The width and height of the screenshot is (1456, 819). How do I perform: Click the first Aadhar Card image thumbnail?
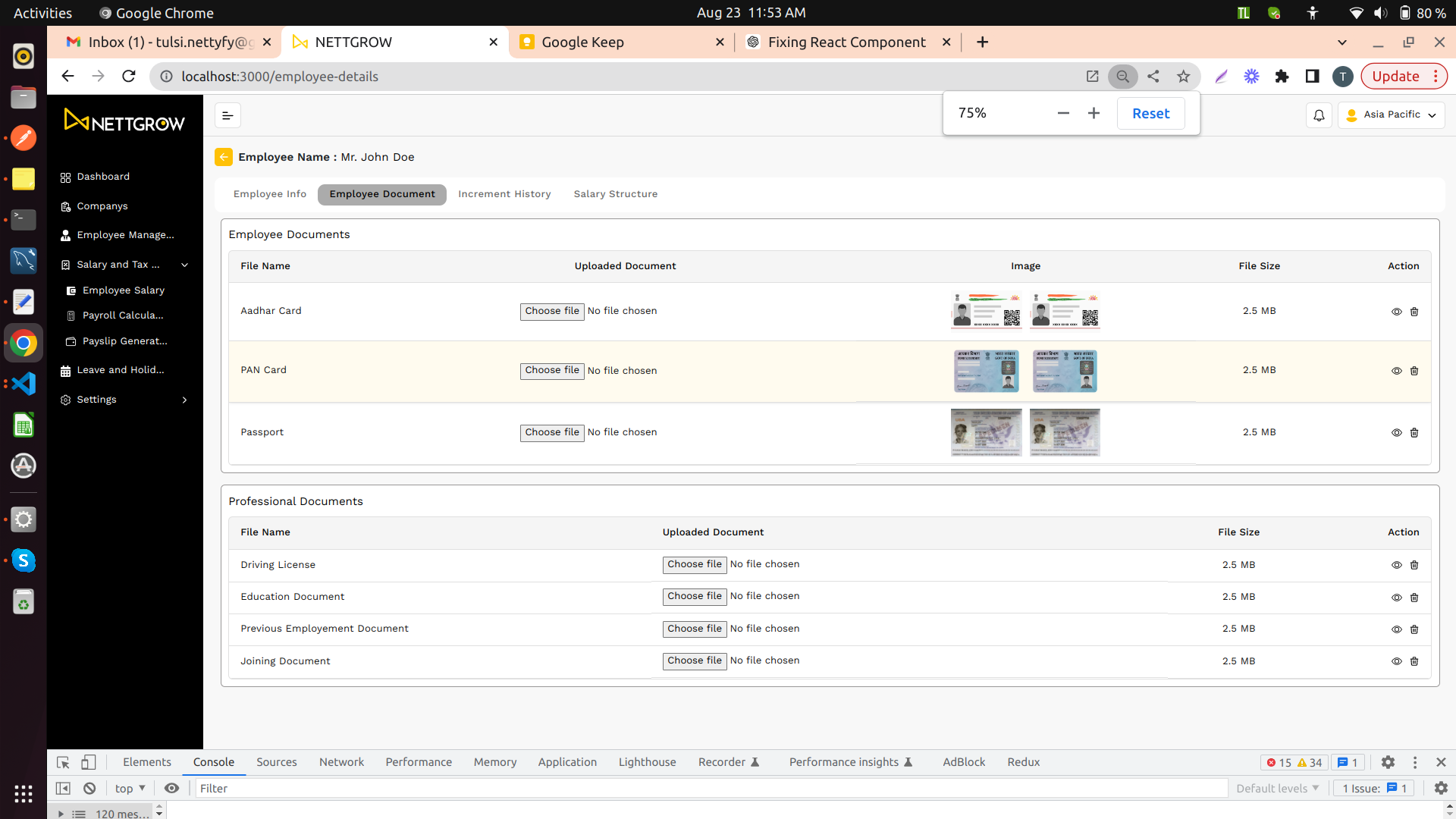pos(986,311)
